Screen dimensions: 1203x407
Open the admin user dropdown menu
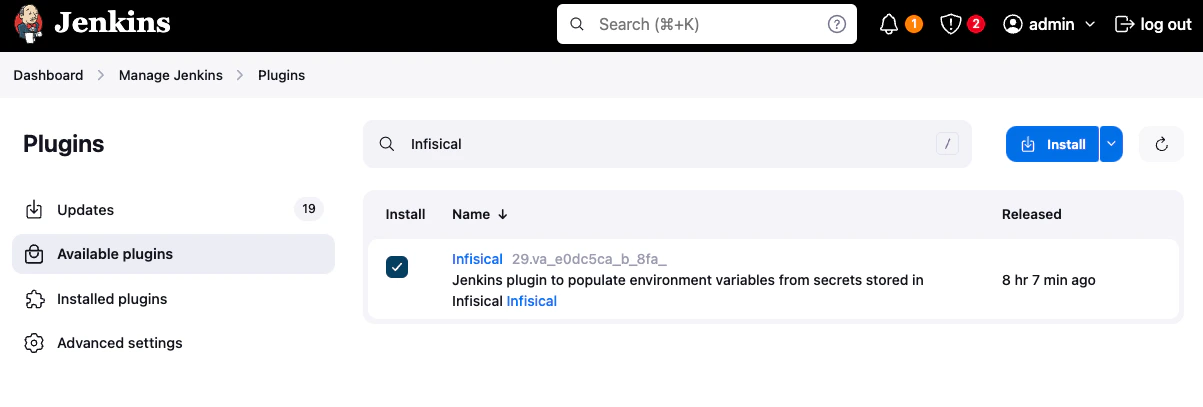pyautogui.click(x=1049, y=24)
